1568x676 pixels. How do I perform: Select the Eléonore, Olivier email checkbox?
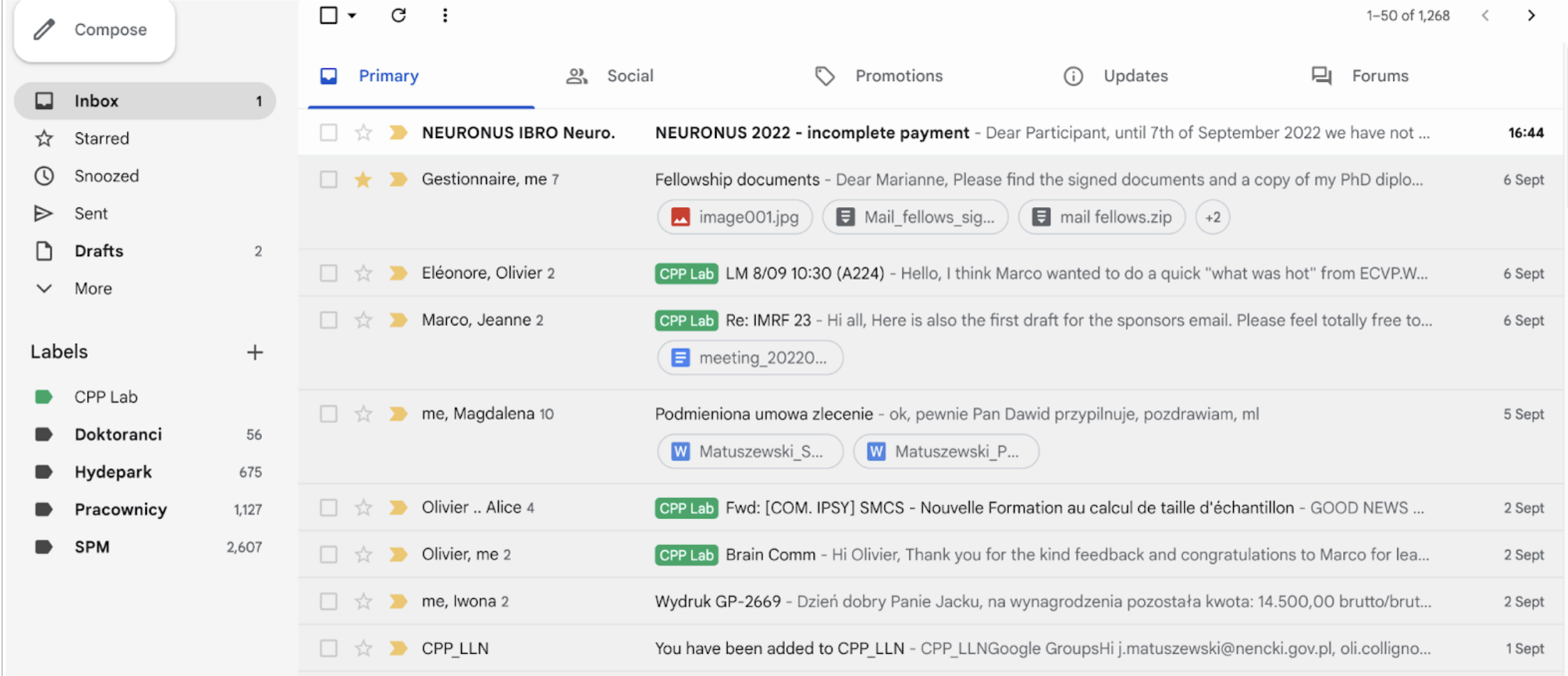point(329,273)
